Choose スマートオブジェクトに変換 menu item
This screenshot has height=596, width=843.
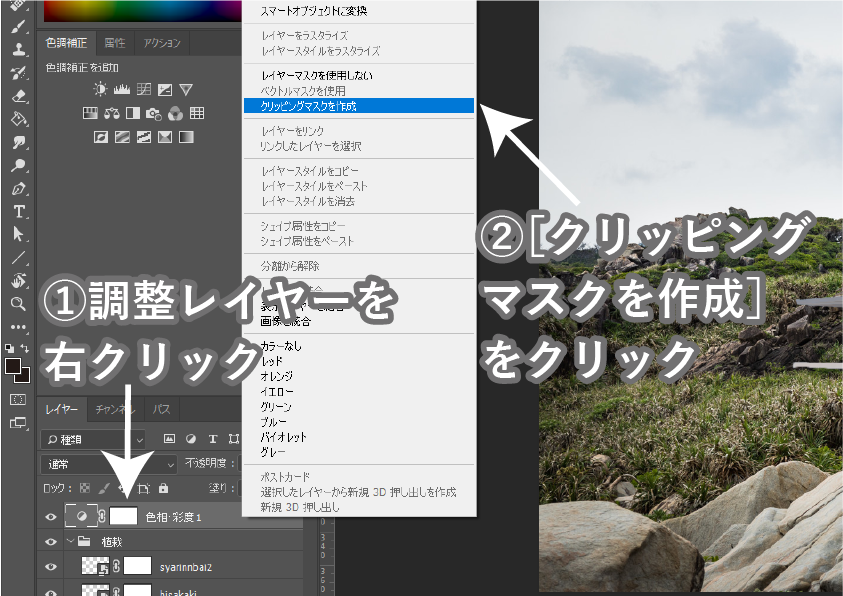pyautogui.click(x=359, y=11)
